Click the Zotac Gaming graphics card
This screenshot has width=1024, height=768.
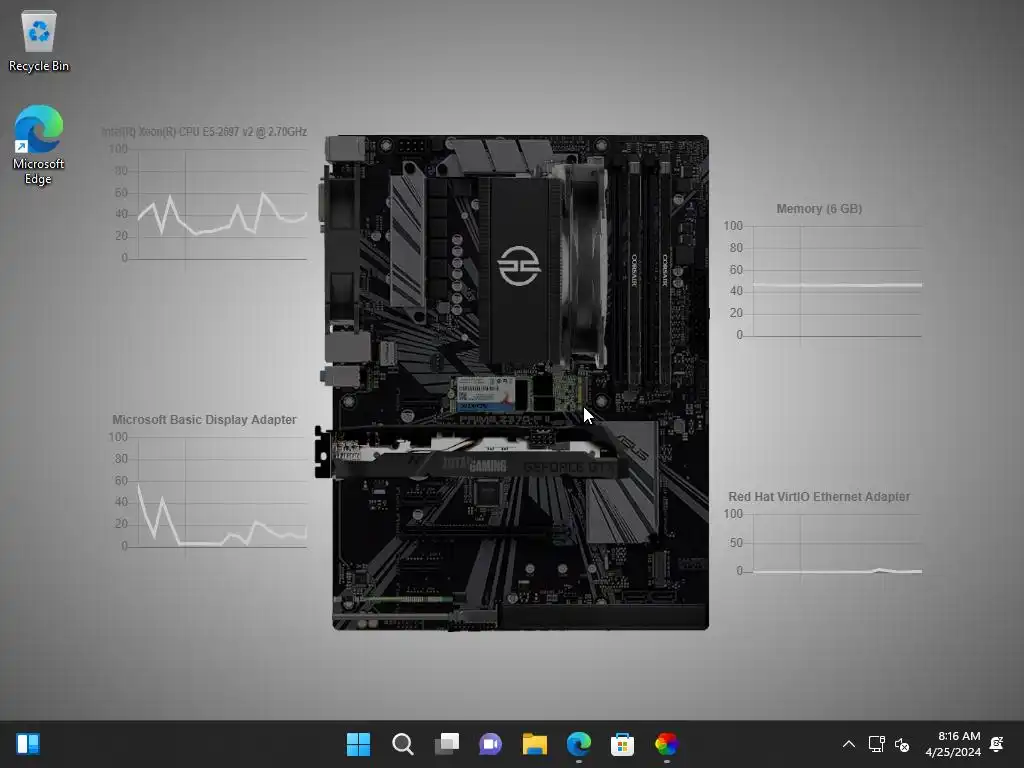point(473,452)
